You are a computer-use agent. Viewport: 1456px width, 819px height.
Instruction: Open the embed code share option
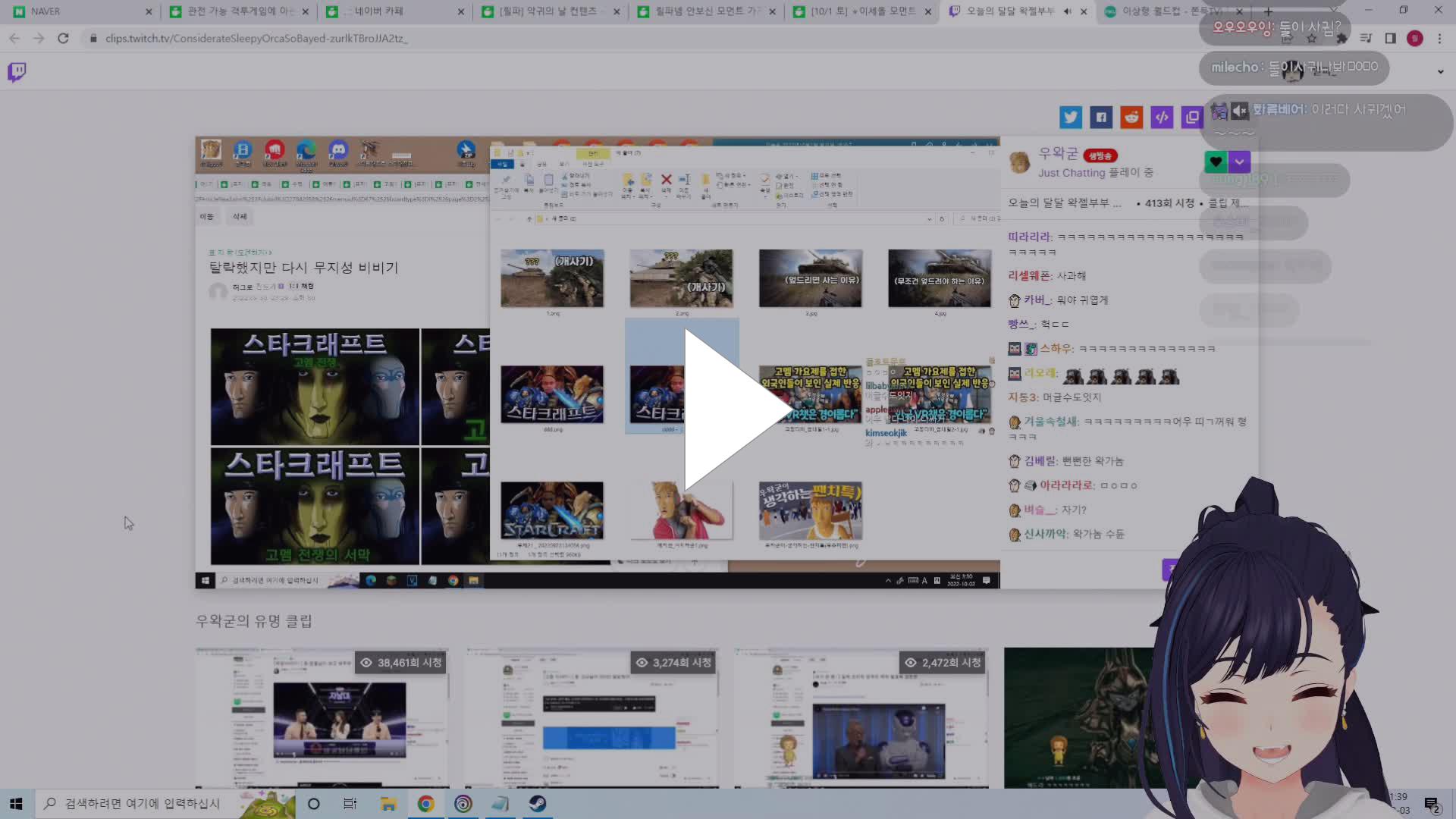(1162, 118)
